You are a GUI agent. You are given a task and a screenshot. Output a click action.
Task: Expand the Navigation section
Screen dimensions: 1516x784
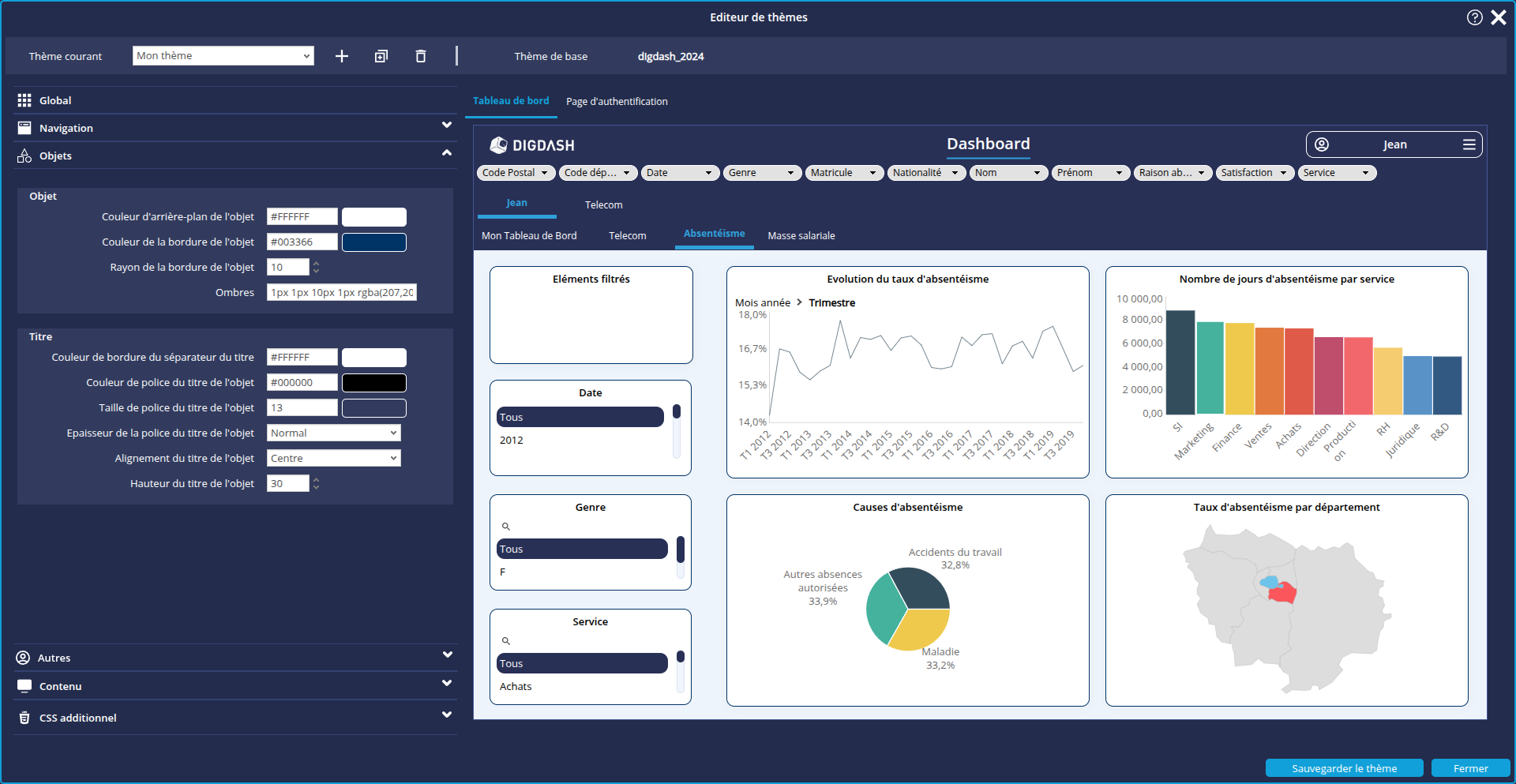pos(447,126)
